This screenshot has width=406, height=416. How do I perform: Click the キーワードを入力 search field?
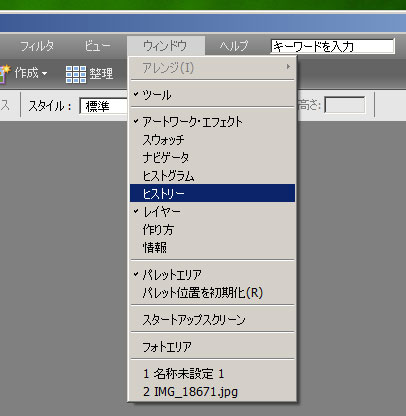332,46
